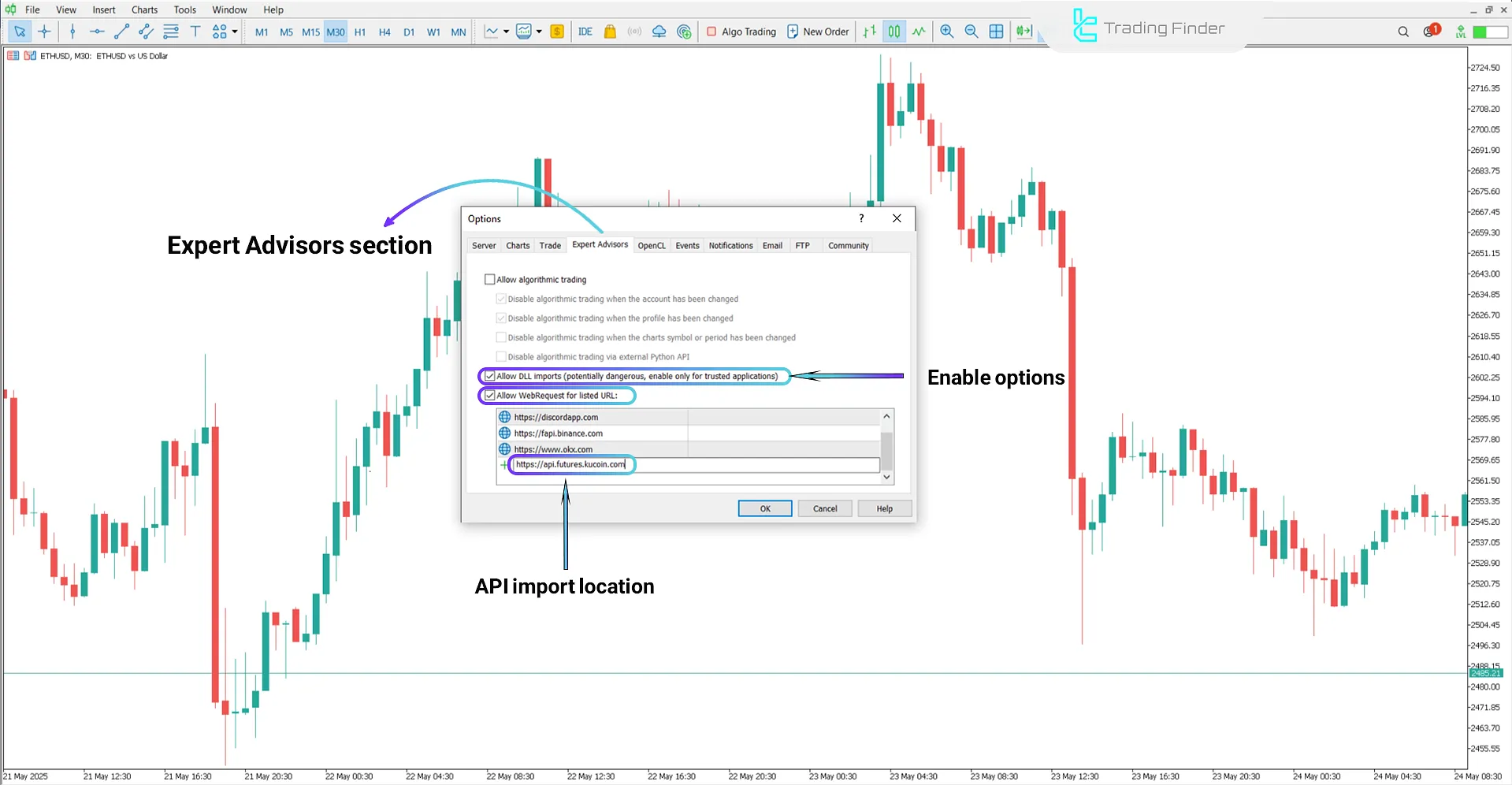Click Cancel in the Options dialog
Image resolution: width=1512 pixels, height=785 pixels.
[824, 509]
